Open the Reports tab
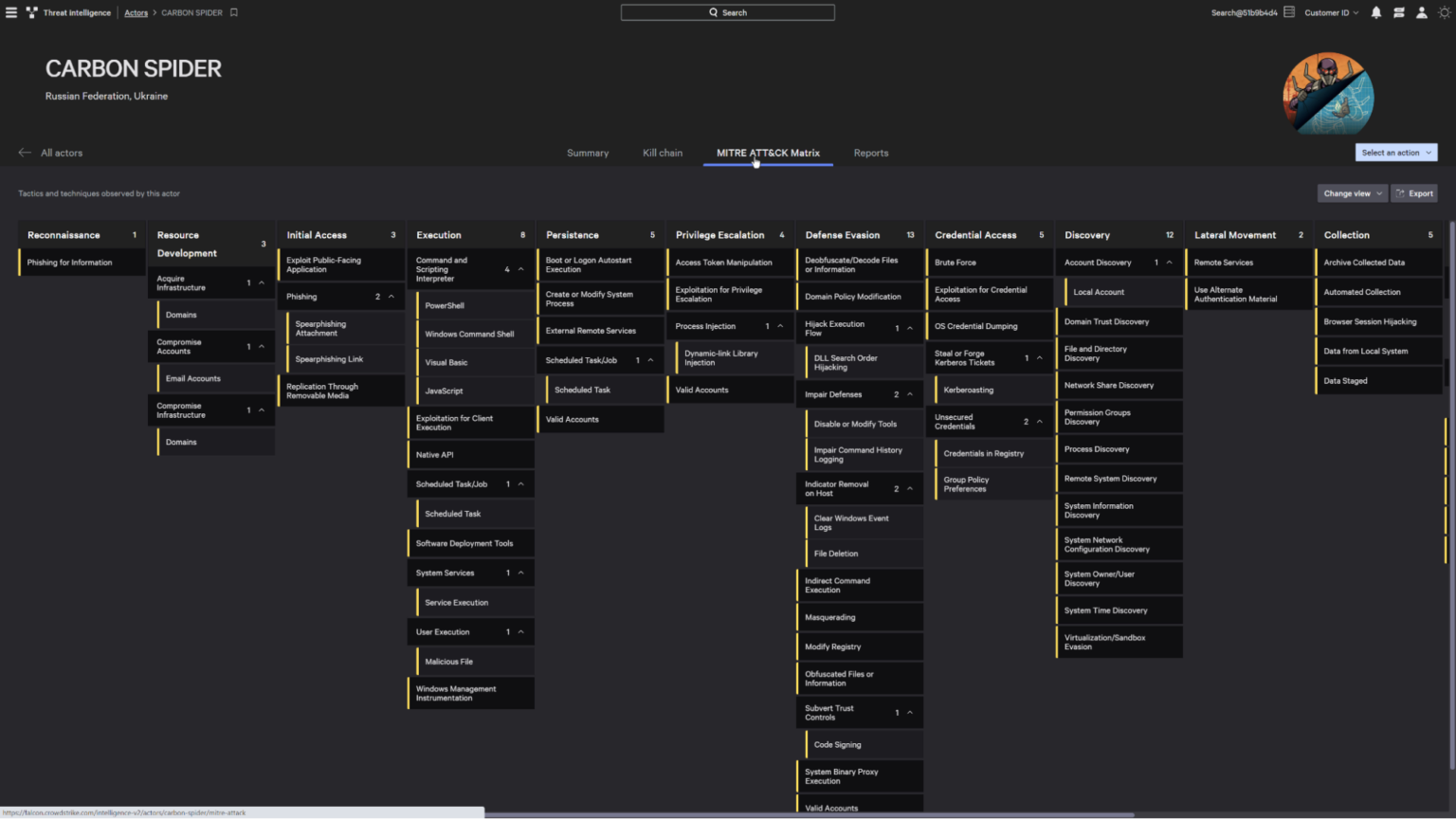Screen dimensions: 1456x819 (870, 153)
